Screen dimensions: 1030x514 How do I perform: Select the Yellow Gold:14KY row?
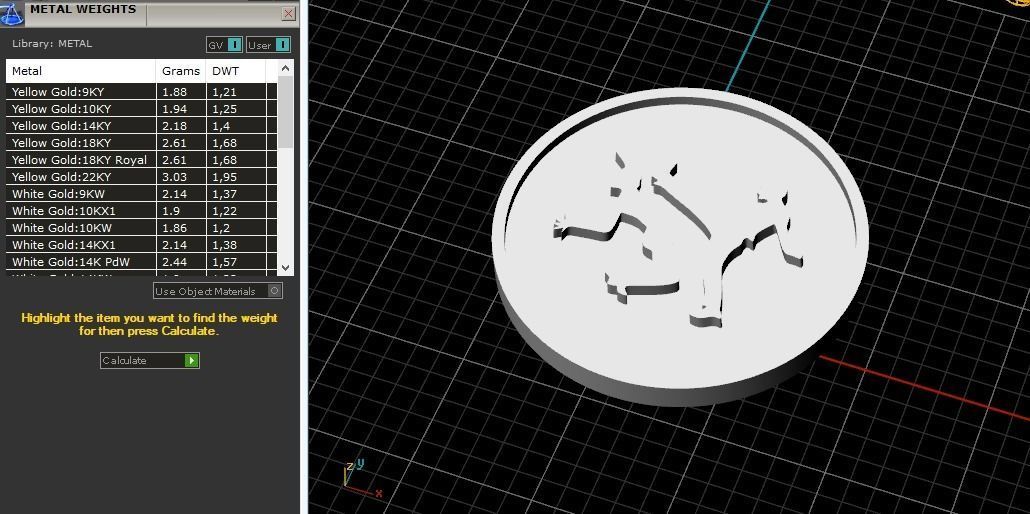tap(141, 126)
